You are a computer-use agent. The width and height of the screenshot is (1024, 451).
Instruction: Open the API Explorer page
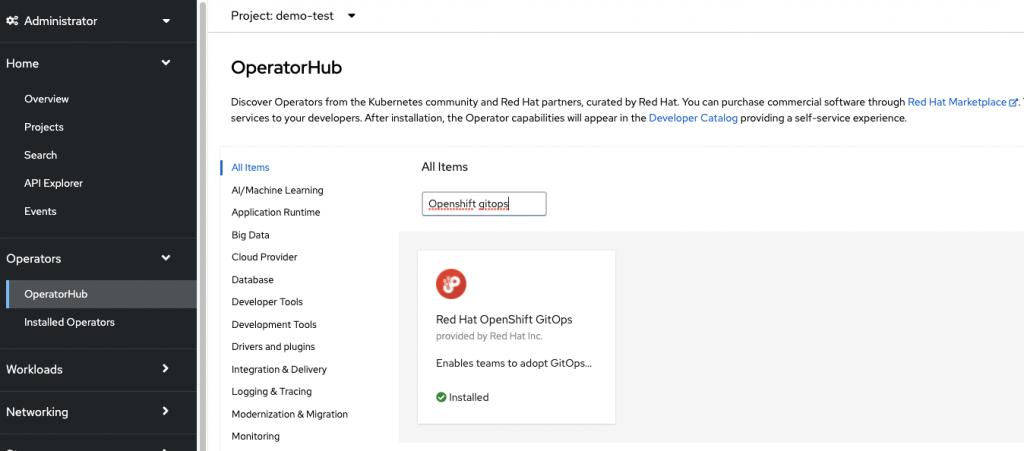pos(54,183)
